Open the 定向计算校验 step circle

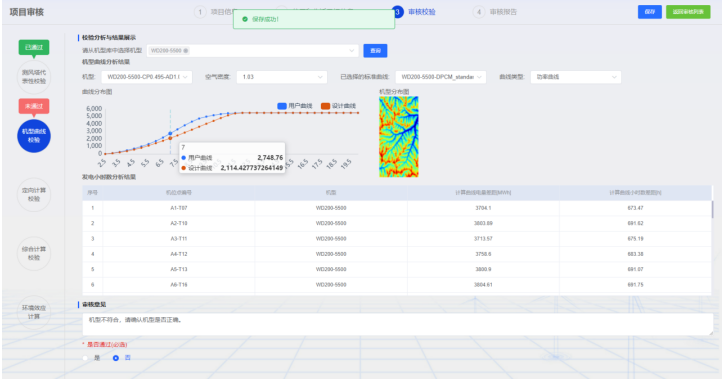click(34, 195)
